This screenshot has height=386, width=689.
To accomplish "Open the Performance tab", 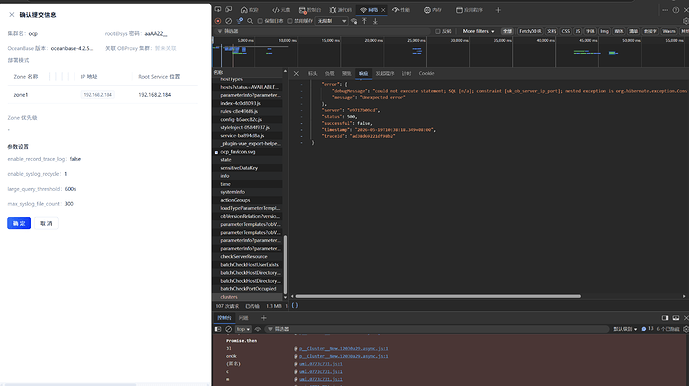I will 401,10.
